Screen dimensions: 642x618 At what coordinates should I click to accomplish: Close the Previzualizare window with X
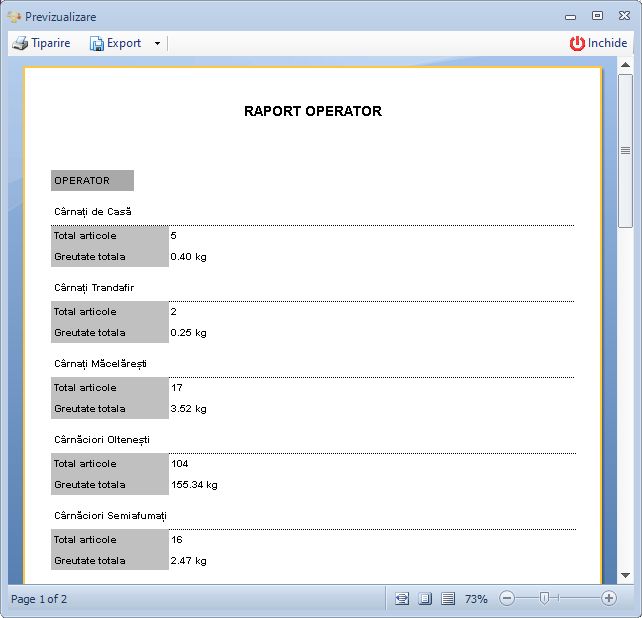624,16
